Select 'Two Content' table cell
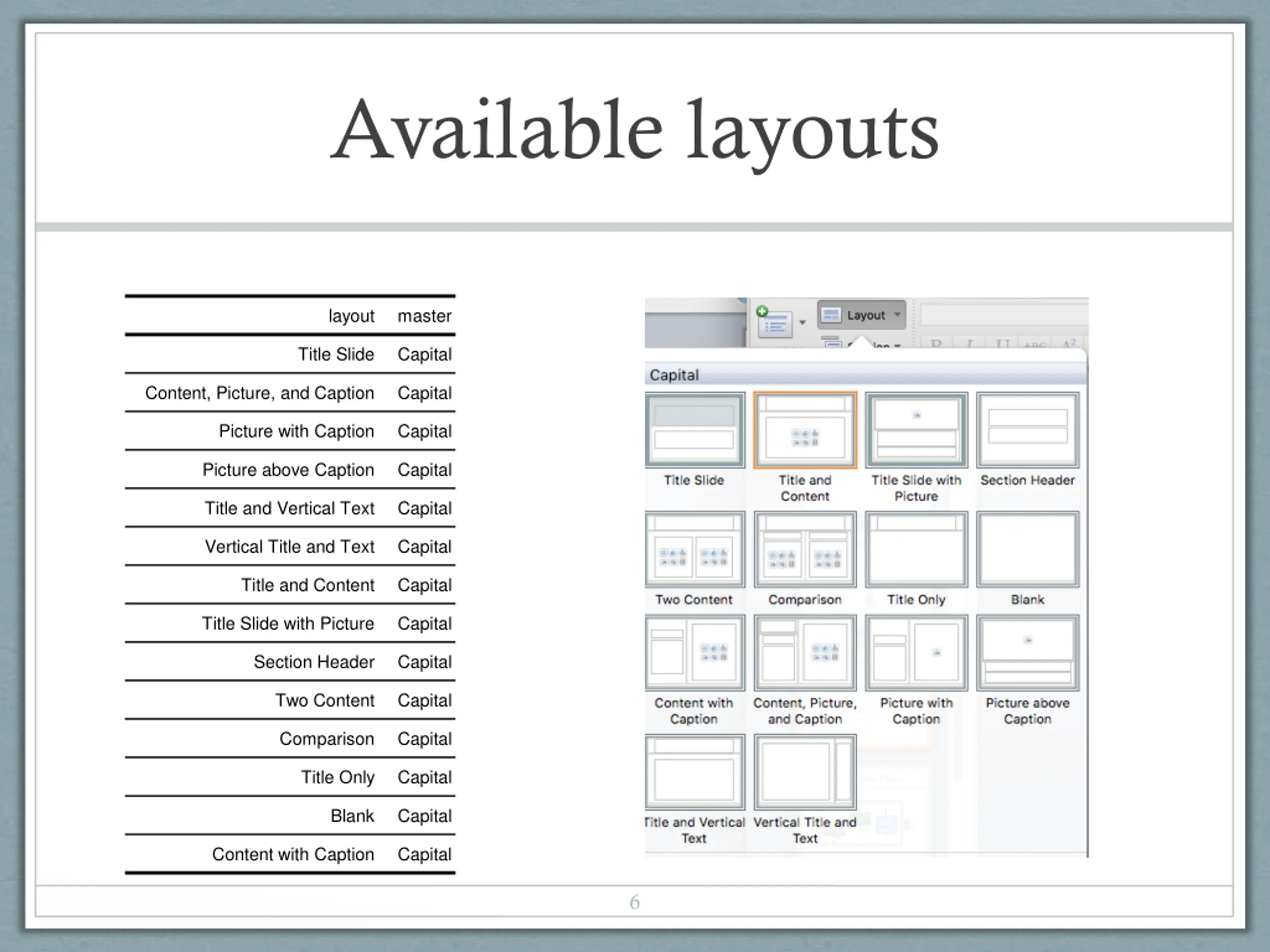Screen dimensions: 1270x952 coord(325,700)
